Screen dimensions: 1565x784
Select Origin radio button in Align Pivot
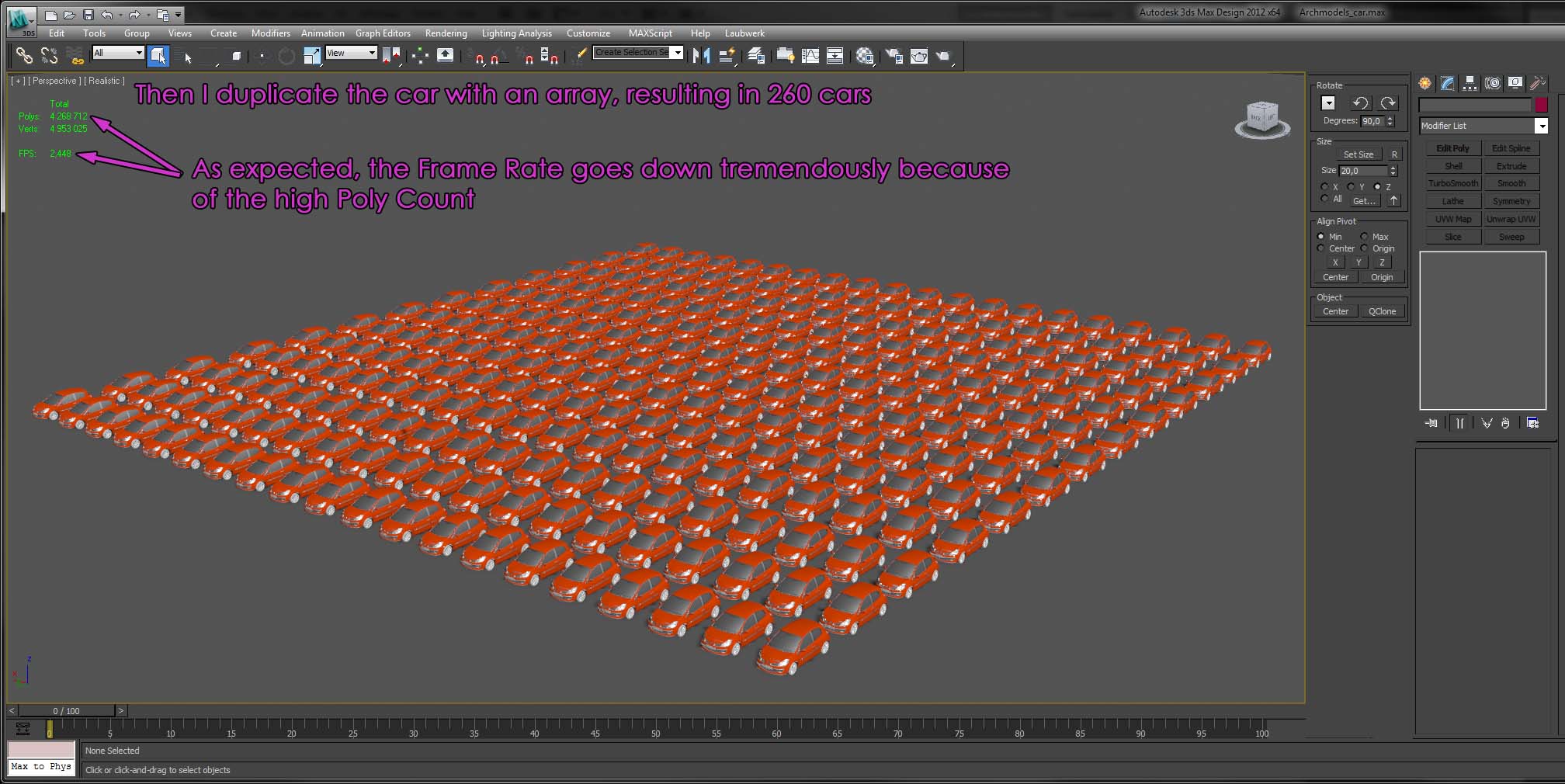pyautogui.click(x=1365, y=248)
